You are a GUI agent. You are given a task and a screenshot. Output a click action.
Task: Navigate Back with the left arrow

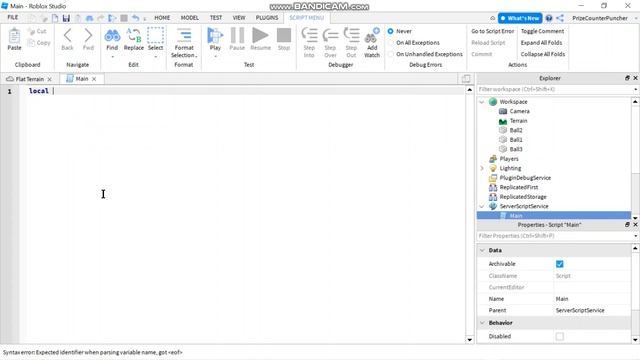coord(67,36)
